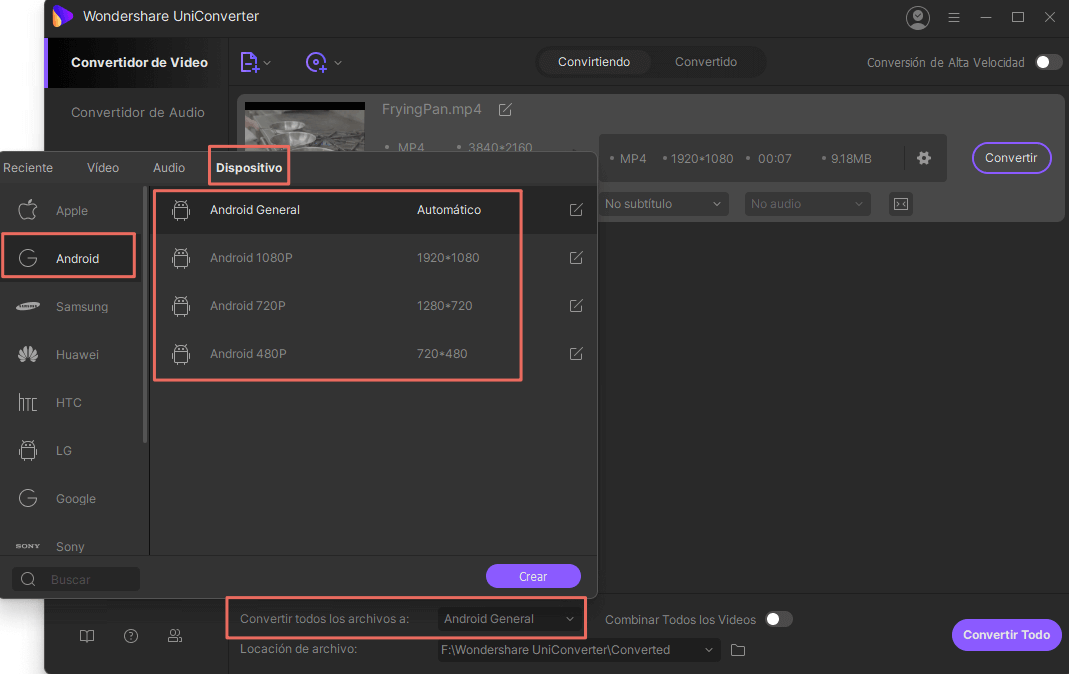Screen dimensions: 1069x674
Task: Open the No subtítulo dropdown
Action: pos(663,204)
